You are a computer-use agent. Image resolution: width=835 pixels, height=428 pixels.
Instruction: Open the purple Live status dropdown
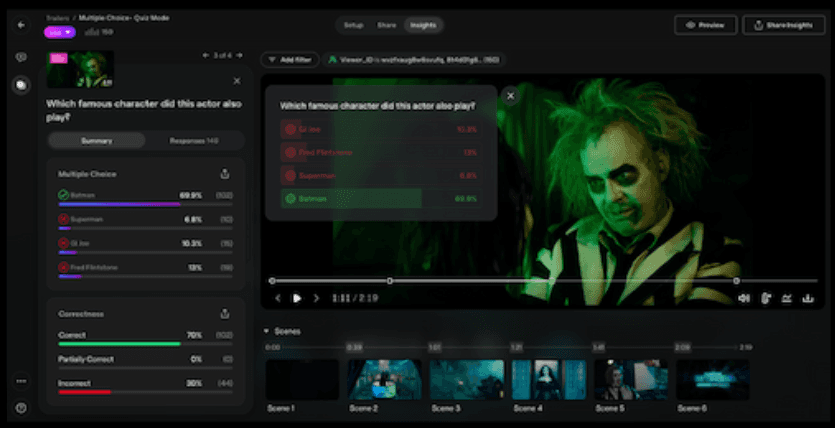(x=60, y=32)
